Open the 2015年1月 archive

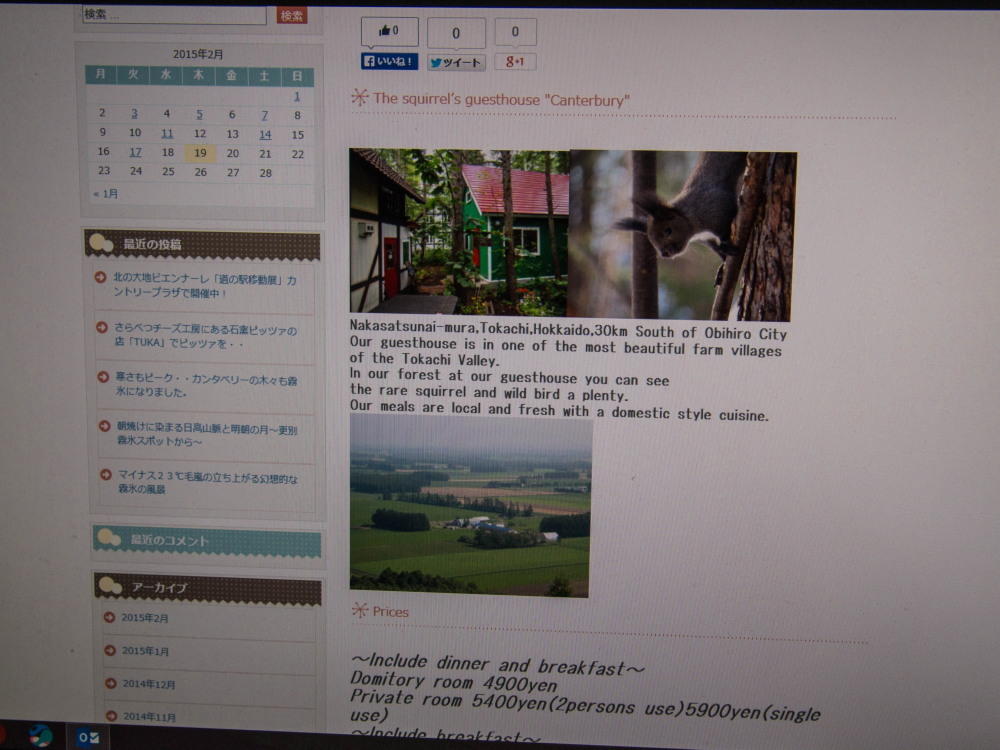pyautogui.click(x=145, y=651)
